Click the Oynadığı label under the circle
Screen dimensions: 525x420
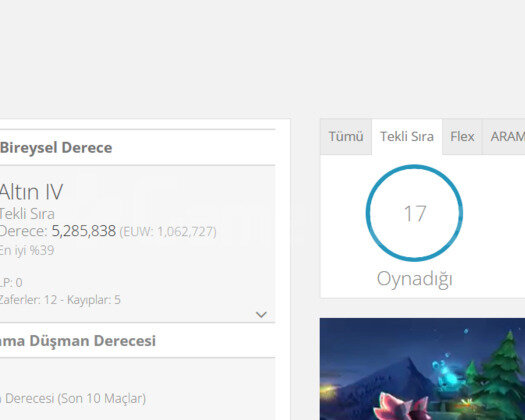click(x=415, y=279)
